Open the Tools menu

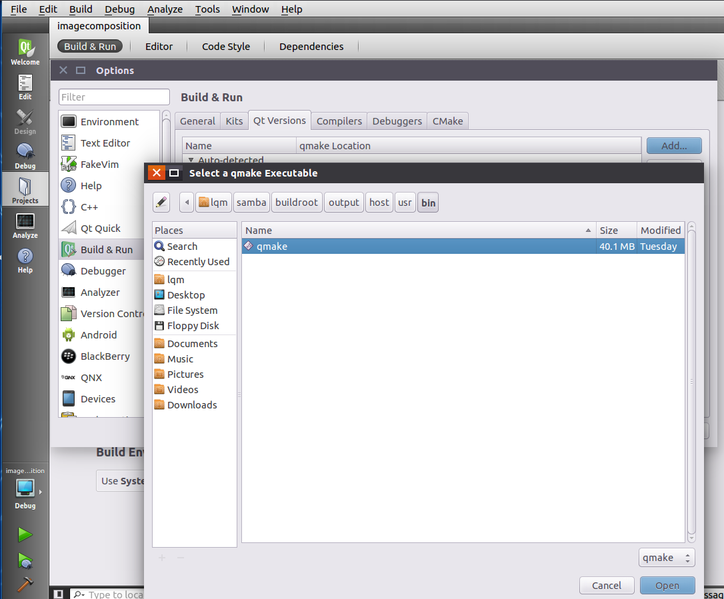207,9
